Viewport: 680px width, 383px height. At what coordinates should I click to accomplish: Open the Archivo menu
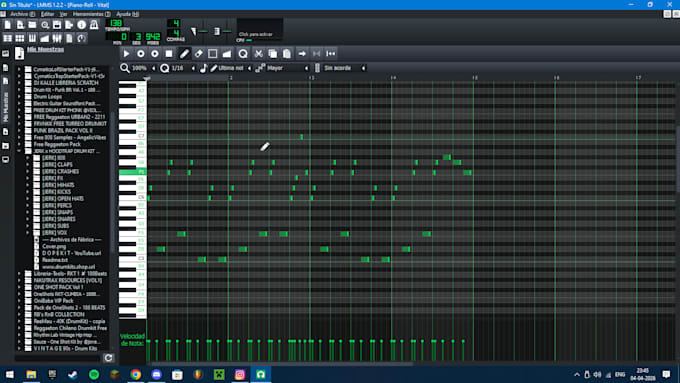23,14
